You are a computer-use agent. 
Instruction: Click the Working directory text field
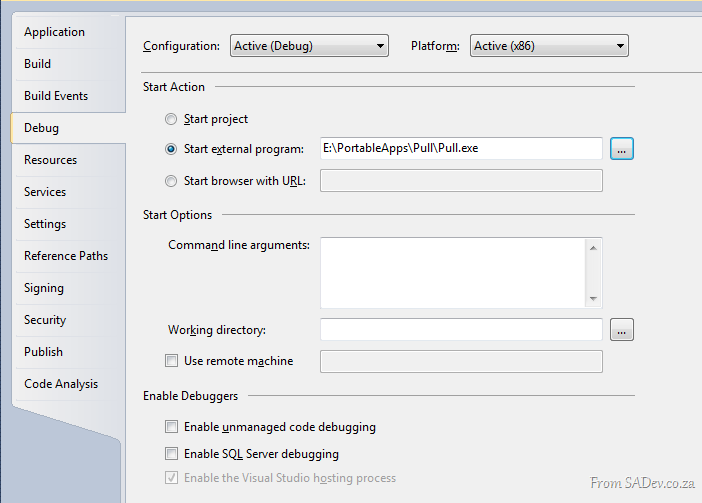461,329
